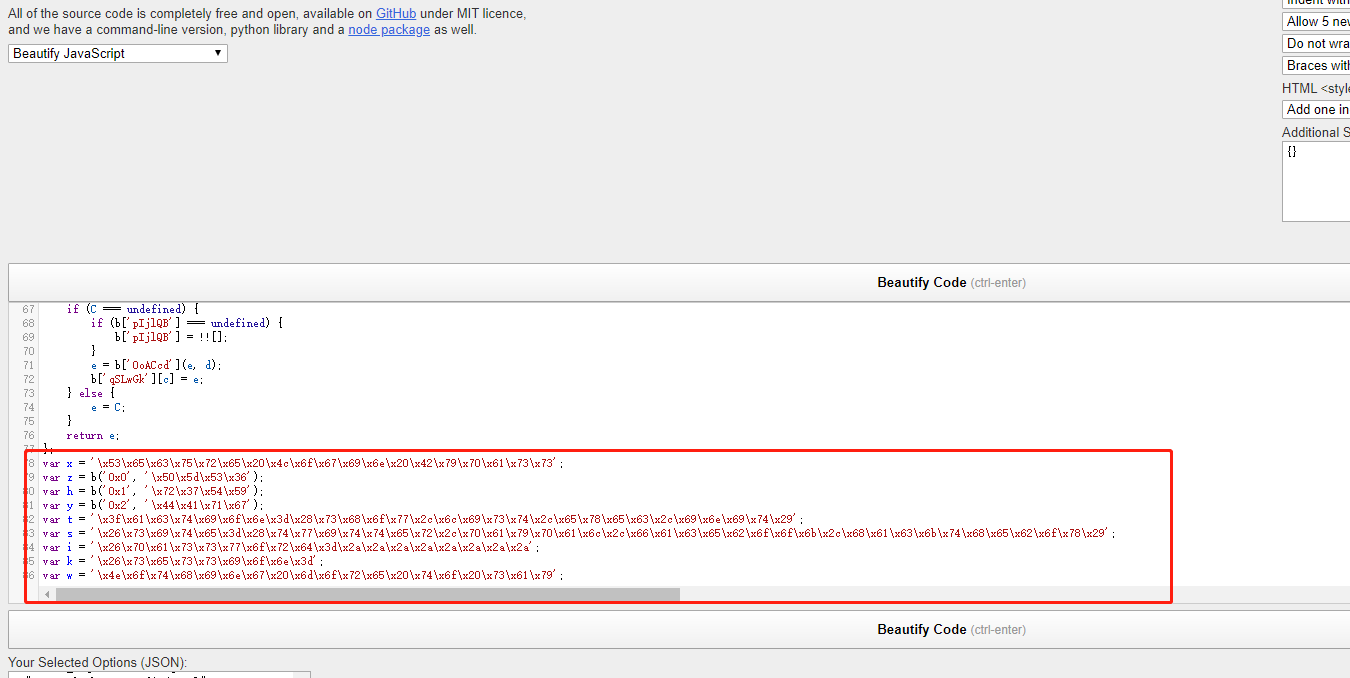This screenshot has width=1350, height=678.
Task: Click code line "if (b['pIjlQB'] === undefined) {"
Action: [186, 323]
